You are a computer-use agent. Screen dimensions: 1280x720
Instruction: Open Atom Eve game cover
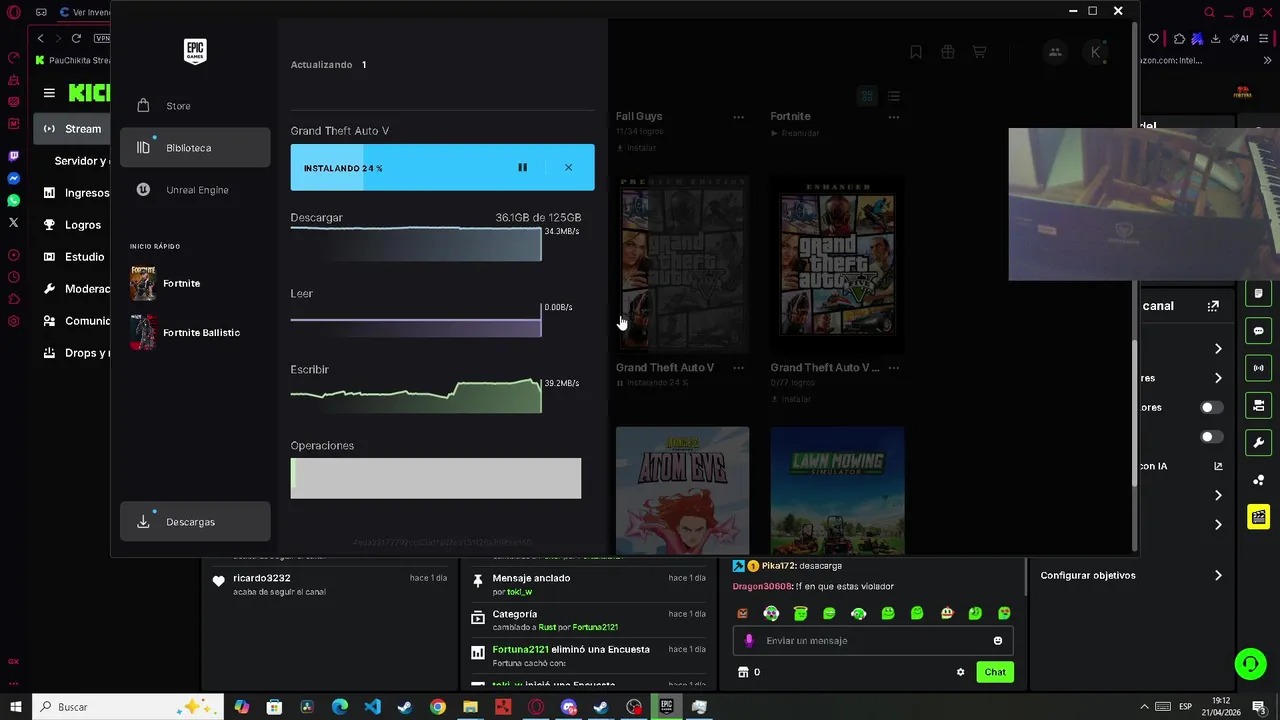click(x=682, y=490)
